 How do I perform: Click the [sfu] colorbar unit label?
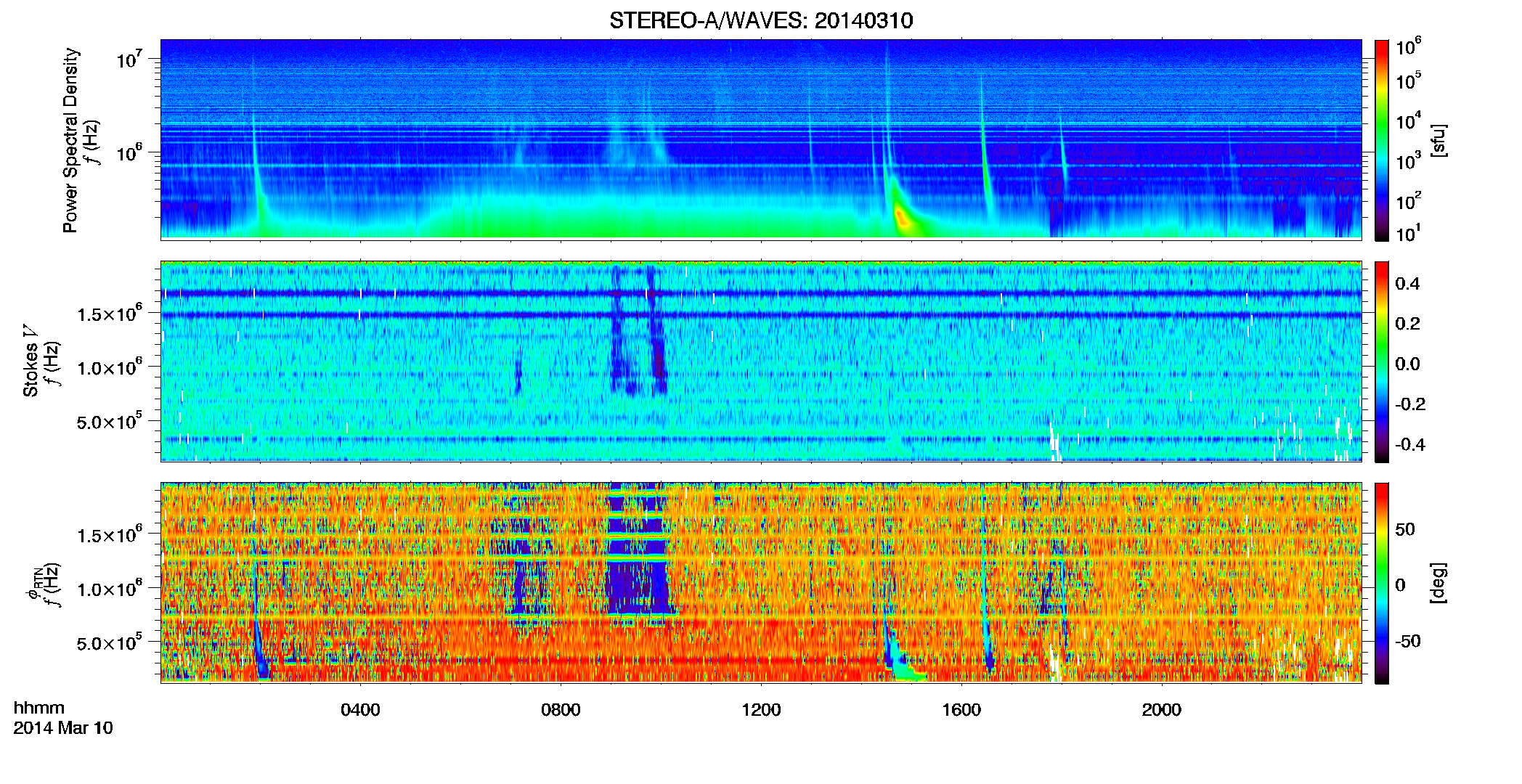[x=1438, y=141]
